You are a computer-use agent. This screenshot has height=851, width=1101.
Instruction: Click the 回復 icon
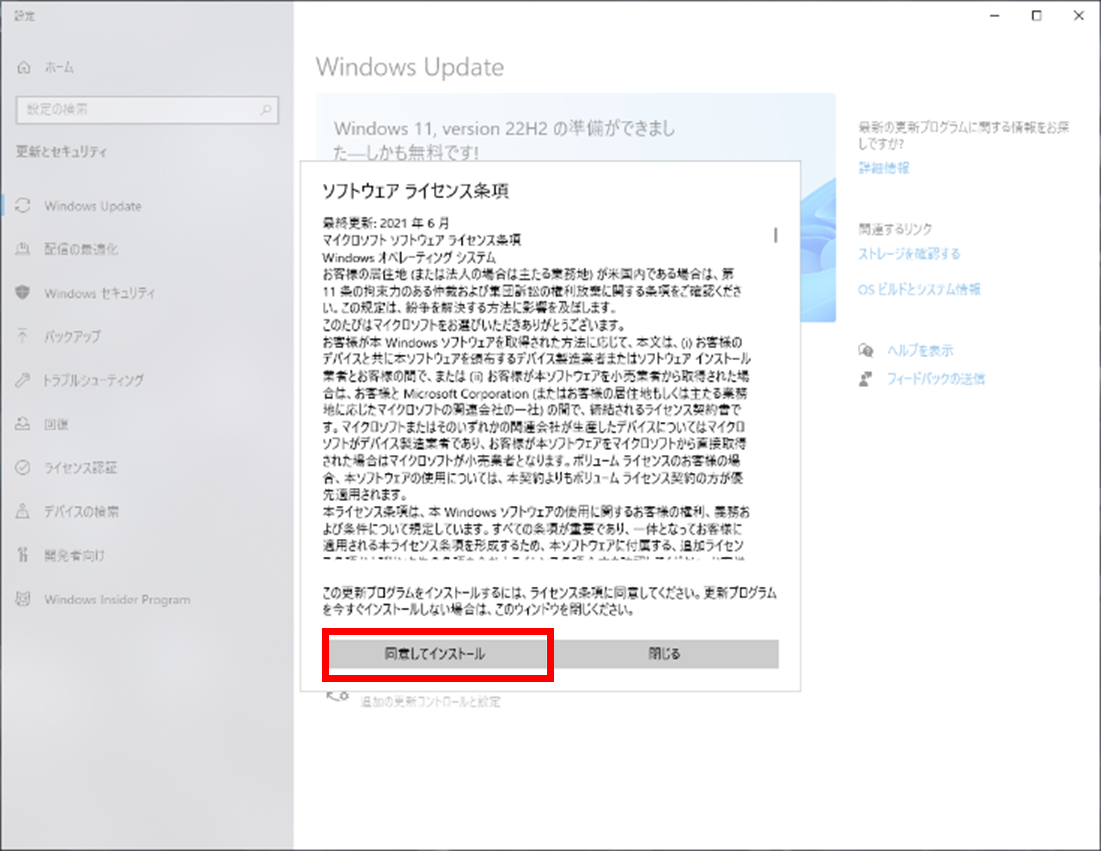(23, 423)
